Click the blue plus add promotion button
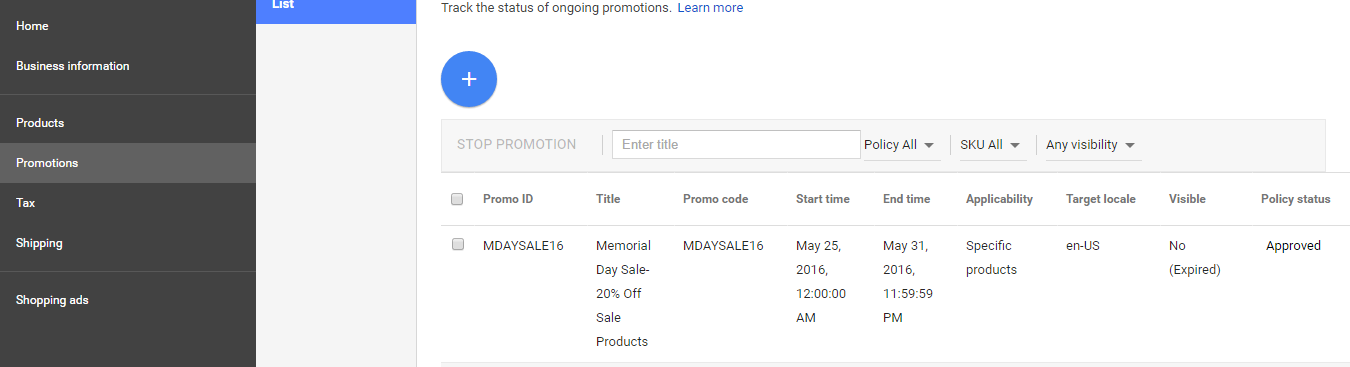The width and height of the screenshot is (1350, 367). [x=469, y=79]
